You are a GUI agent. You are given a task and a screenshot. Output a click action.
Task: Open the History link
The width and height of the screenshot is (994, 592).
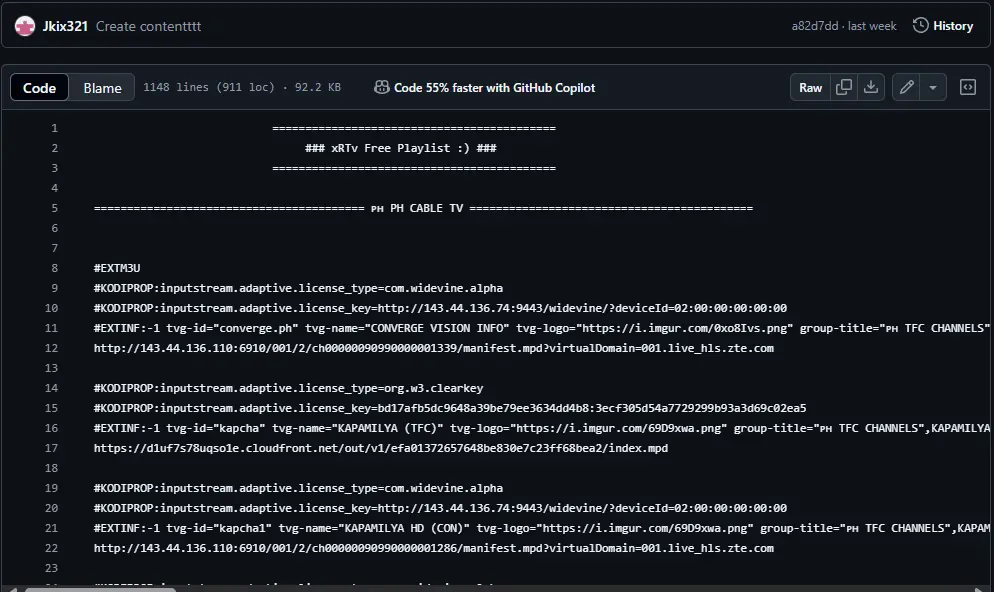point(952,26)
